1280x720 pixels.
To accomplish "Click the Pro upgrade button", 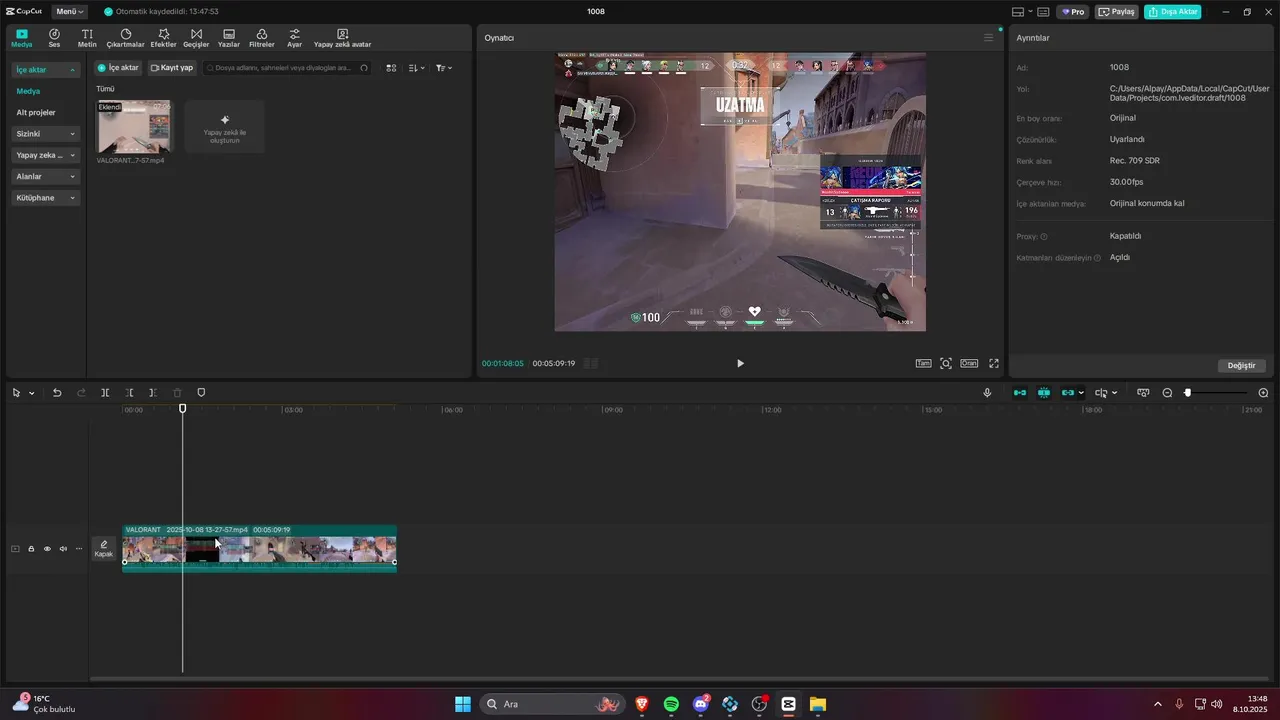I will [1074, 12].
